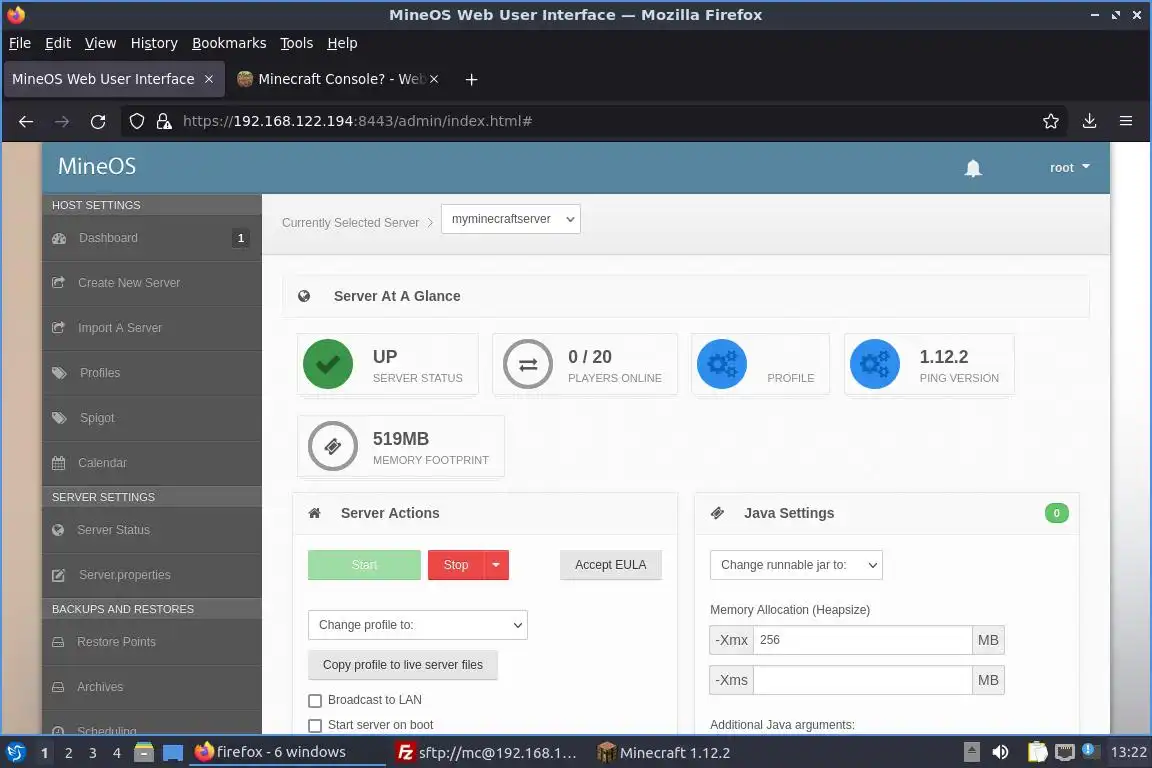This screenshot has width=1152, height=768.
Task: Expand the root user menu
Action: (1070, 168)
